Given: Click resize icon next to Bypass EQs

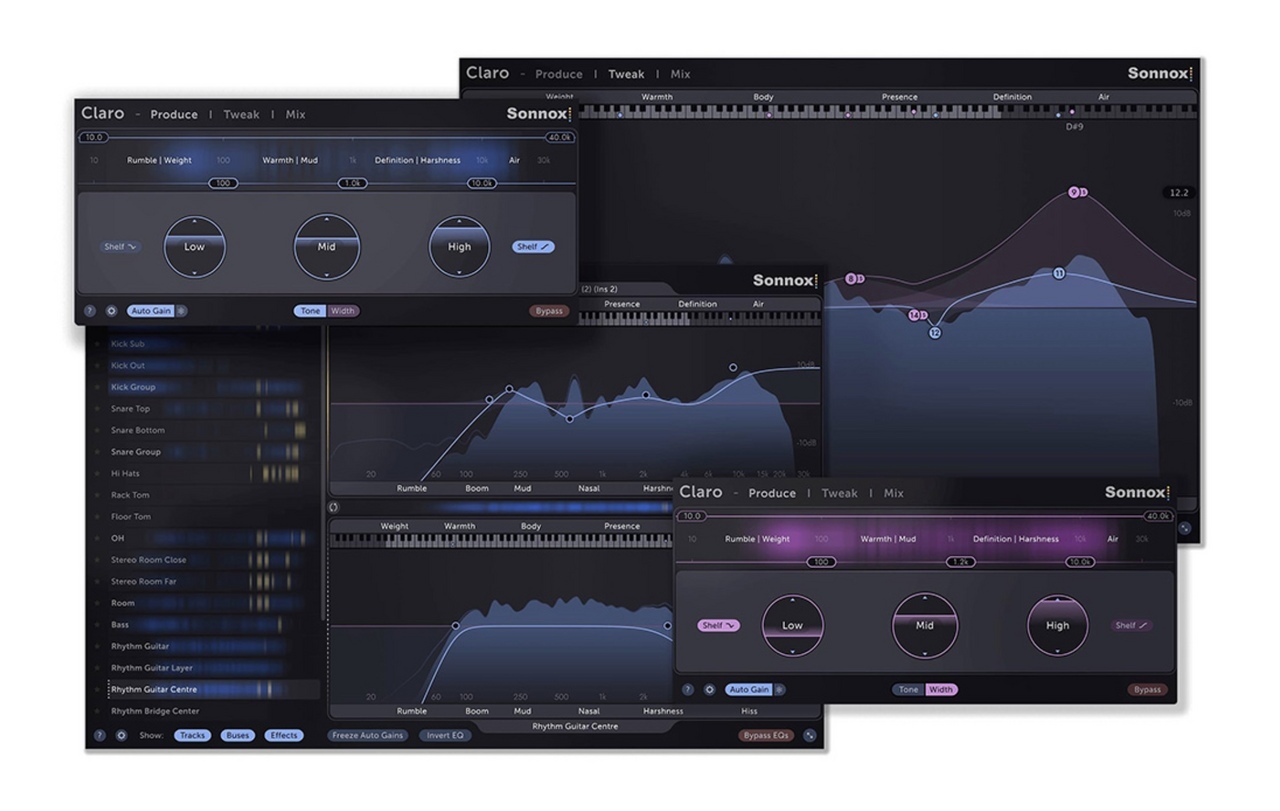Looking at the screenshot, I should pos(809,736).
